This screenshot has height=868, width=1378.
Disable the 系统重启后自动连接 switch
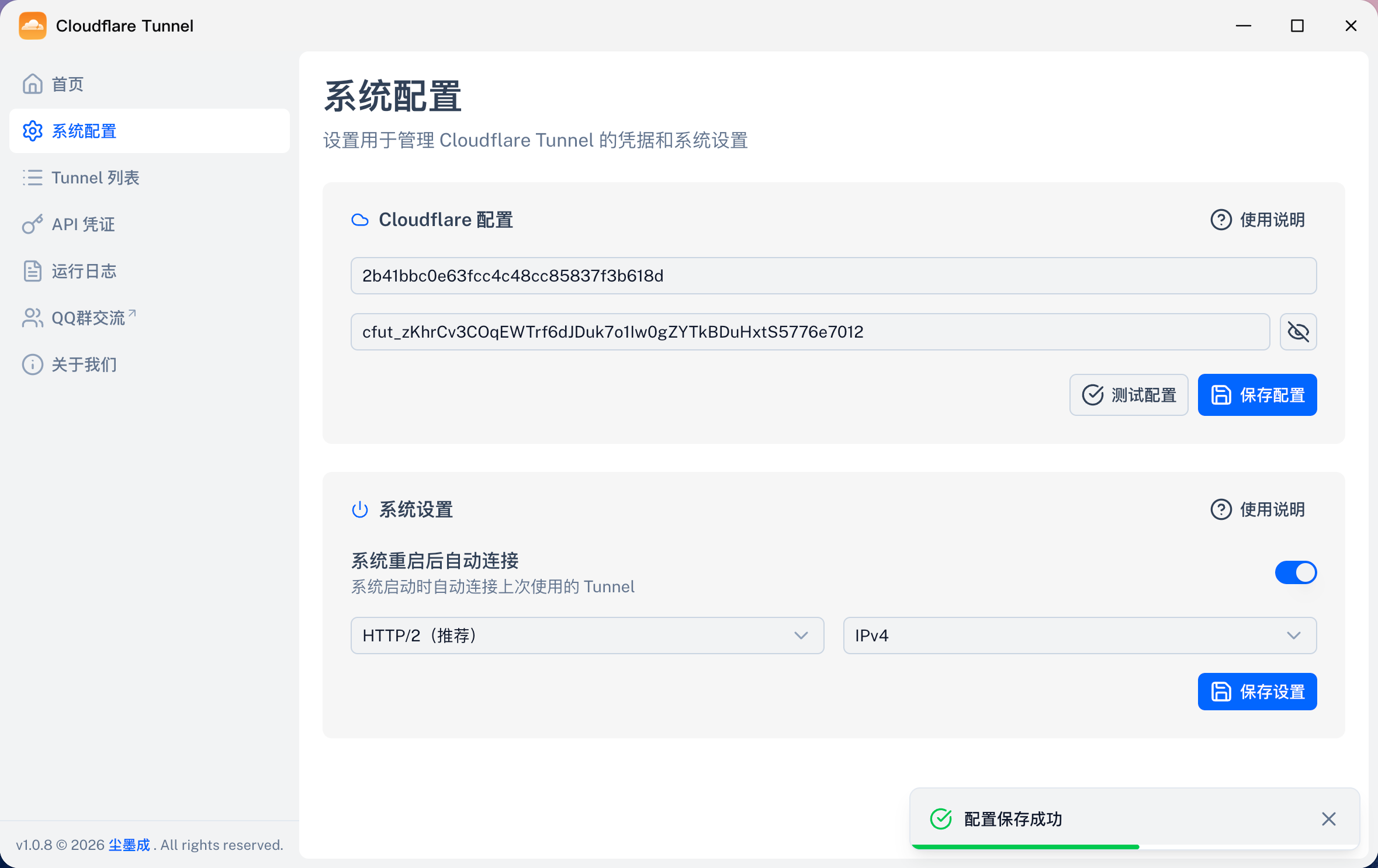pyautogui.click(x=1296, y=572)
